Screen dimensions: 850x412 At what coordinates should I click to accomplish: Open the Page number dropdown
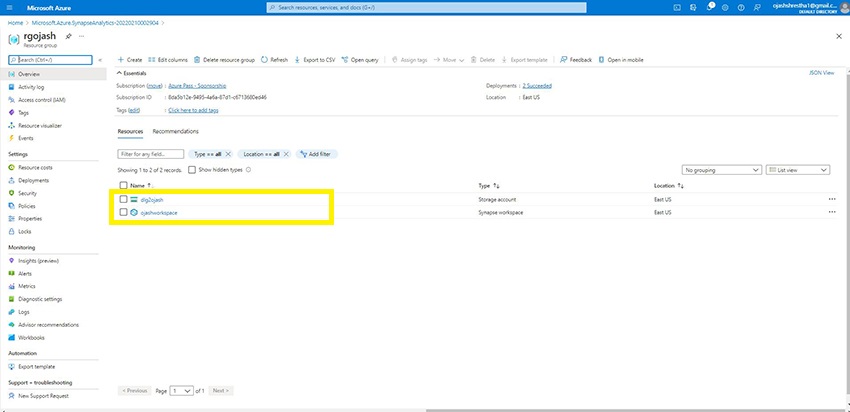pyautogui.click(x=182, y=391)
